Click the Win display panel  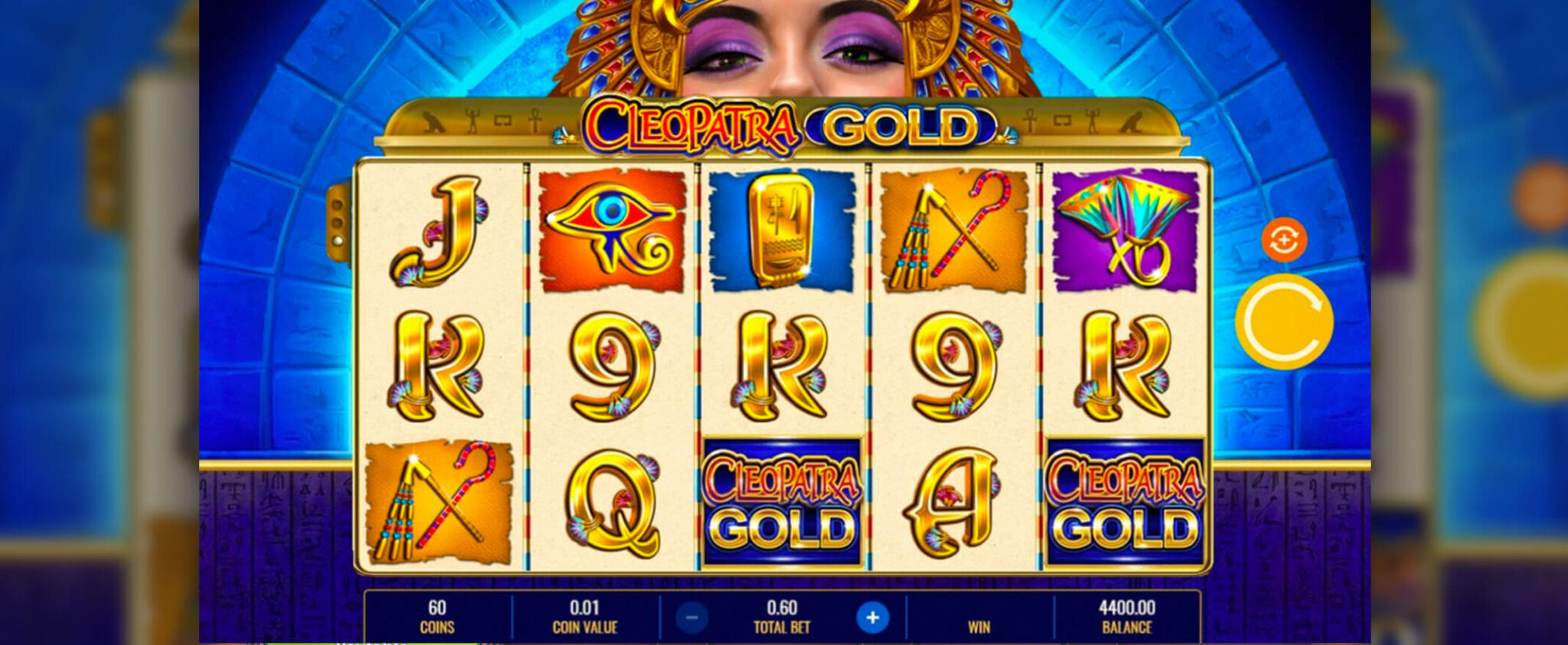pyautogui.click(x=979, y=617)
